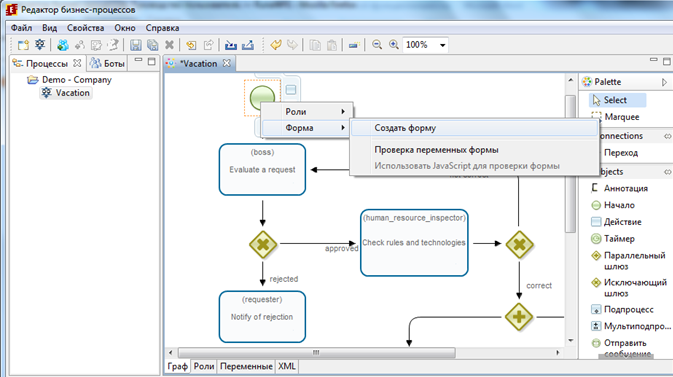
Task: Choose Мультиподпроцесс object in Palette
Action: [631, 326]
